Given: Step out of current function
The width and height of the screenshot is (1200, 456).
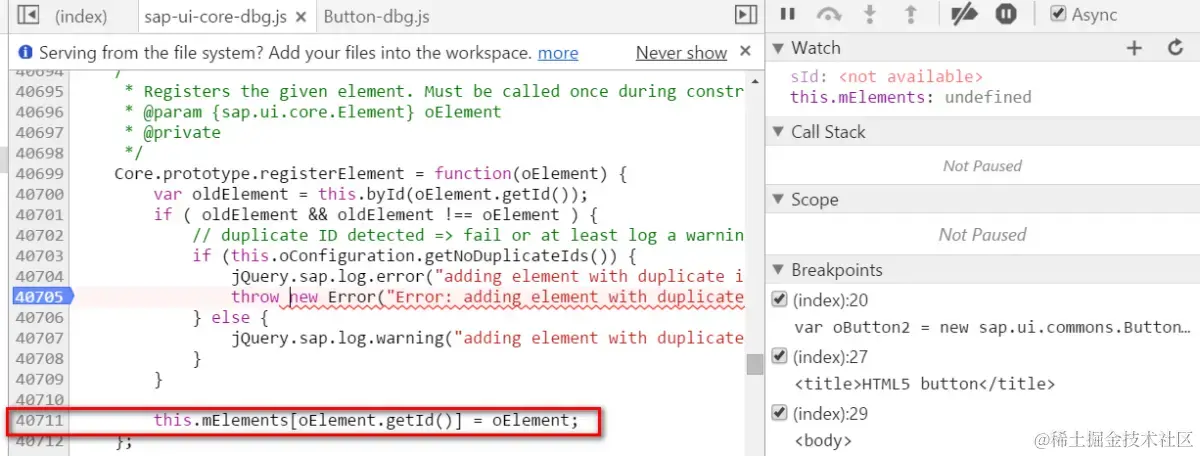Looking at the screenshot, I should click(x=910, y=14).
